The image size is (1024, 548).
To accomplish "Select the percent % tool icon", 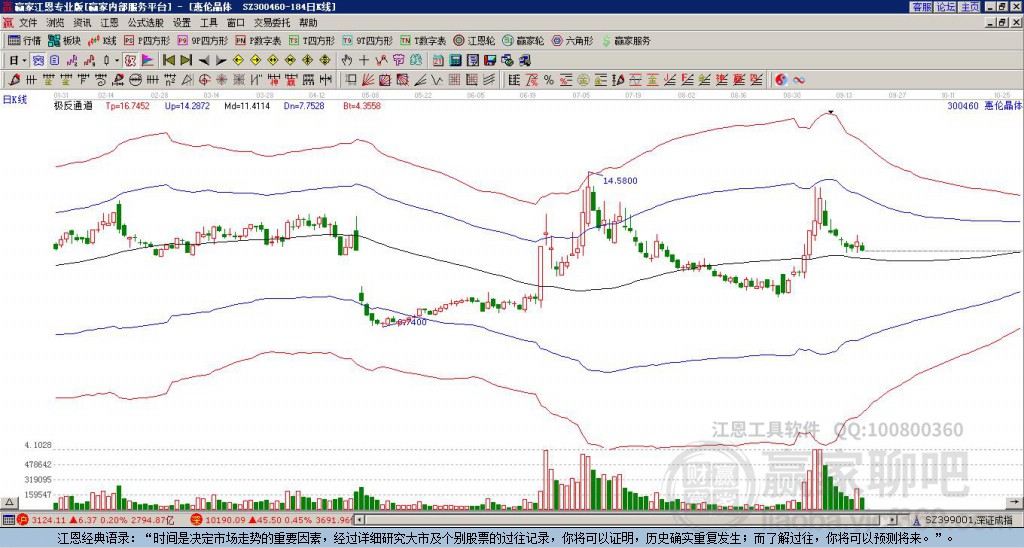I will tap(549, 80).
